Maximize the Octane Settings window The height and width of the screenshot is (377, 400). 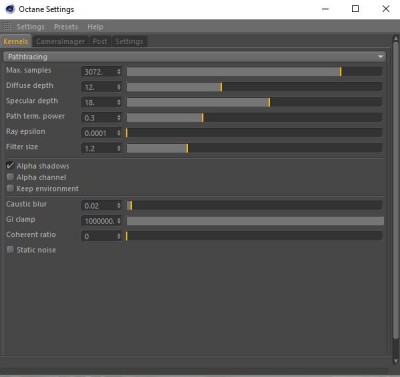click(x=356, y=9)
